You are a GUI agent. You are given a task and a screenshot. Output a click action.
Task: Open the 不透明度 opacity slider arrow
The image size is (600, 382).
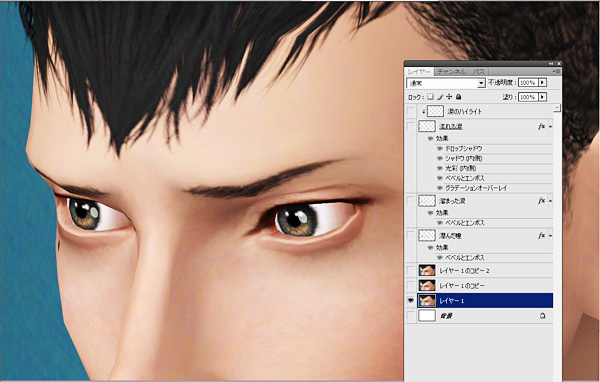(x=543, y=82)
